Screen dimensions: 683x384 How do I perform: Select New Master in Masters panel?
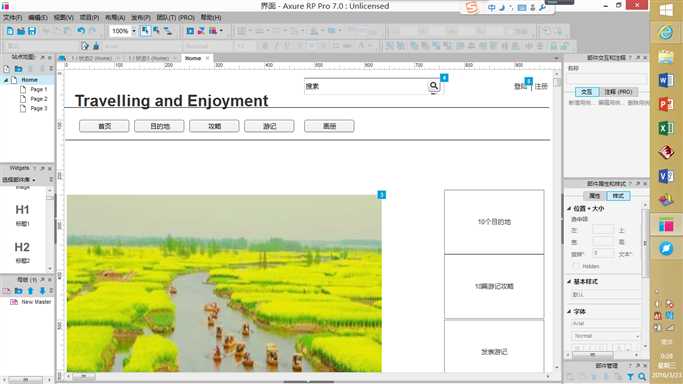[36, 302]
